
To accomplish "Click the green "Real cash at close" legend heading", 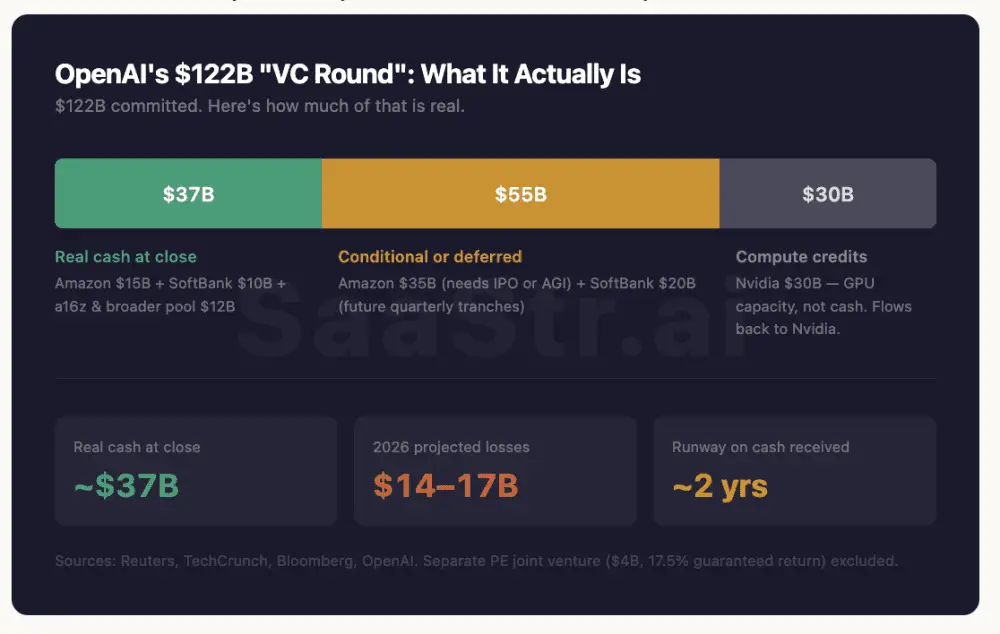I will [126, 257].
